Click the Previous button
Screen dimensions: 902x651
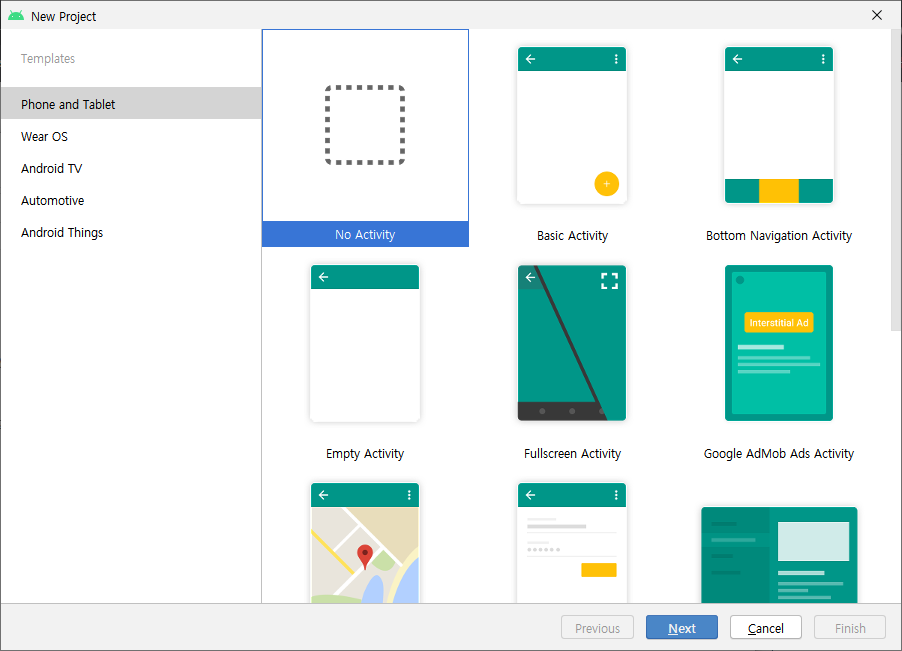(597, 627)
